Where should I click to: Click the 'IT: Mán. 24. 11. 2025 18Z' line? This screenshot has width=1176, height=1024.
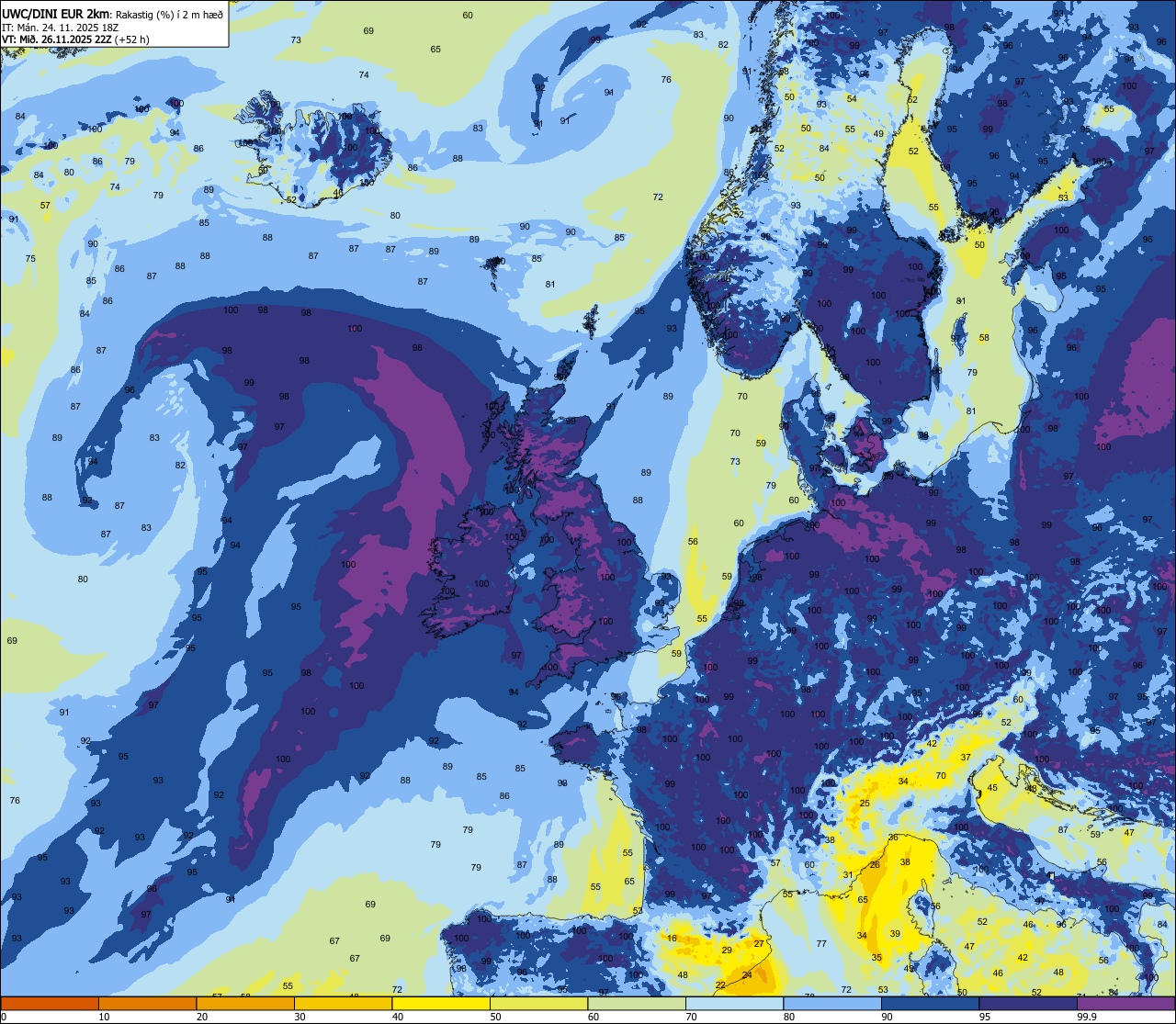pyautogui.click(x=61, y=27)
